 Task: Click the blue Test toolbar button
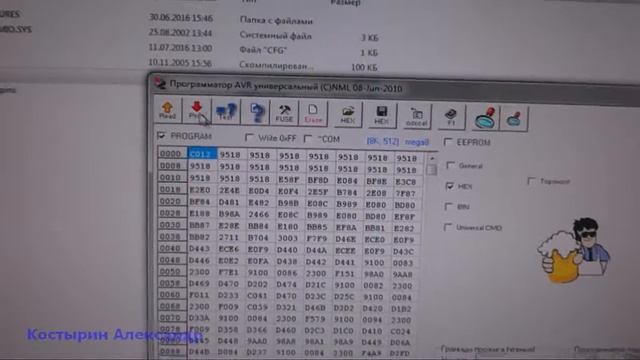pos(226,111)
